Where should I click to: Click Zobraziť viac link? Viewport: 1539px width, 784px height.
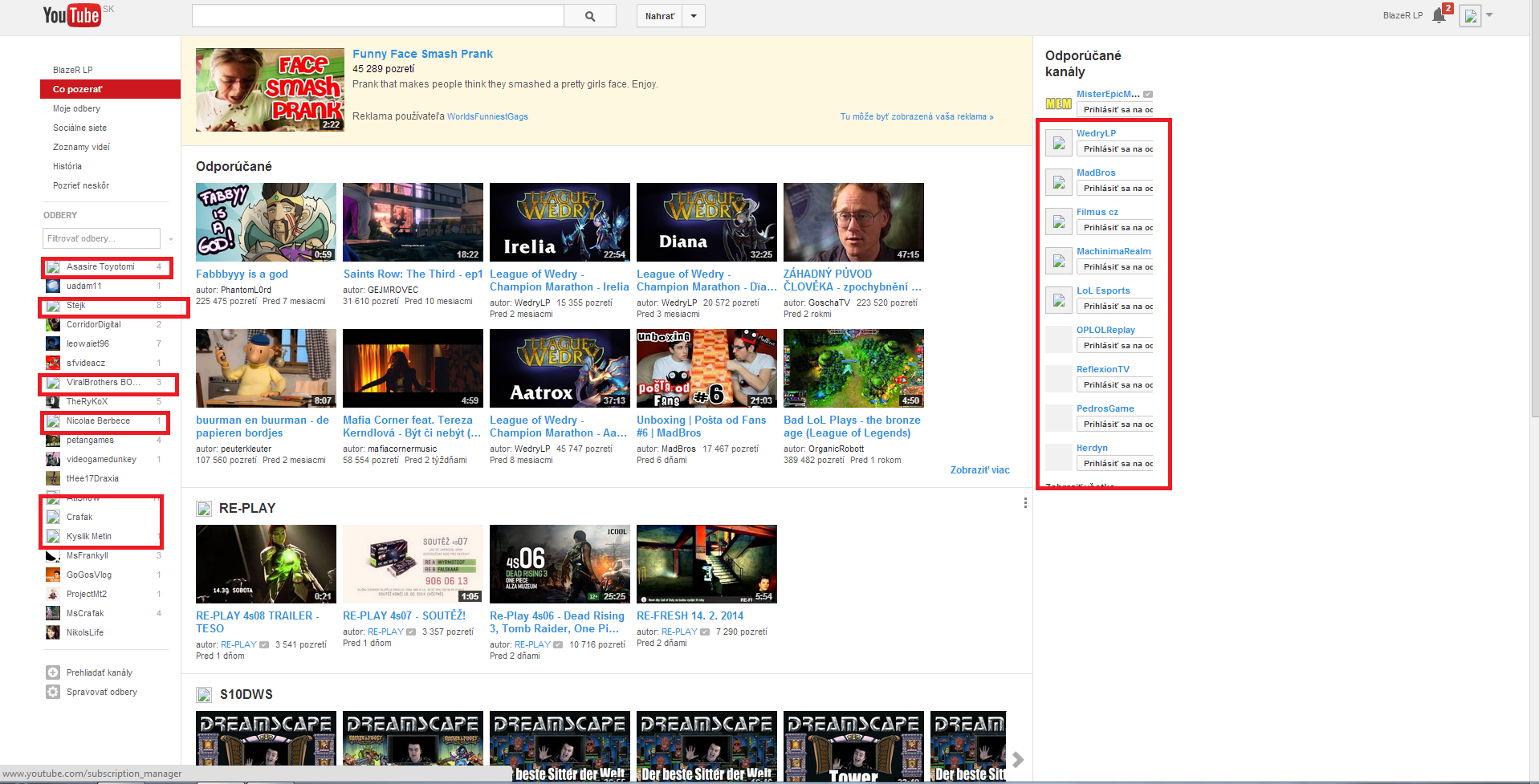point(979,470)
